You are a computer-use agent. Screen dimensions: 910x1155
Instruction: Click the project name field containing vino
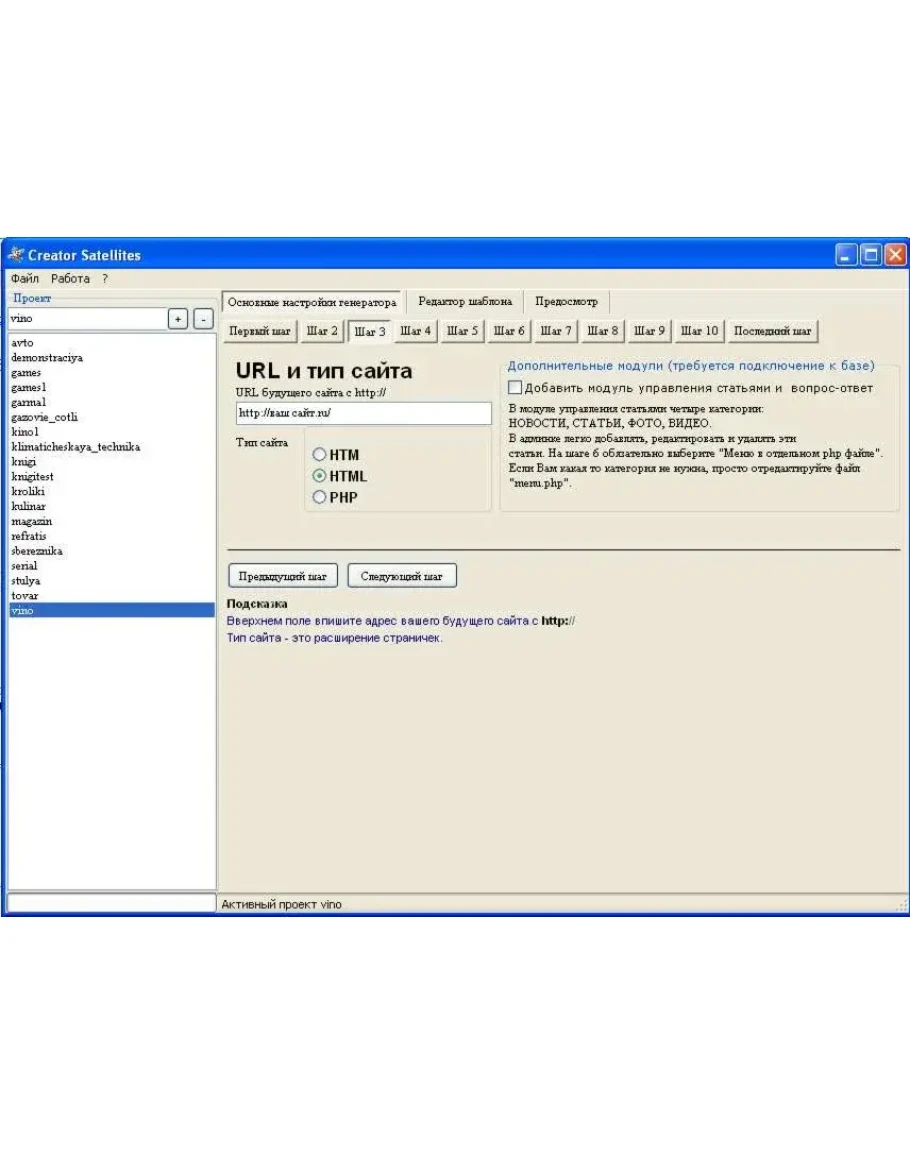coord(85,318)
